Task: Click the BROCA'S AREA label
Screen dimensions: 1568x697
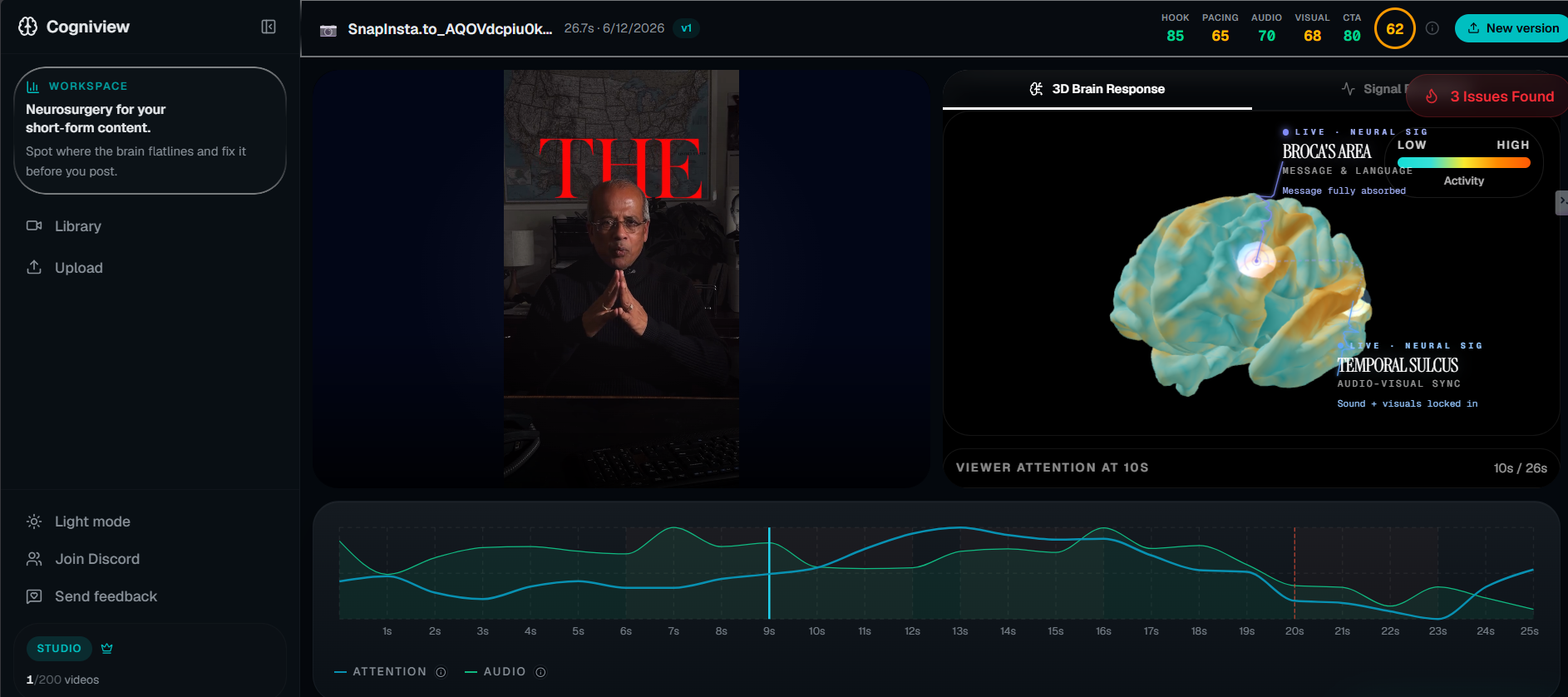Action: coord(1326,151)
